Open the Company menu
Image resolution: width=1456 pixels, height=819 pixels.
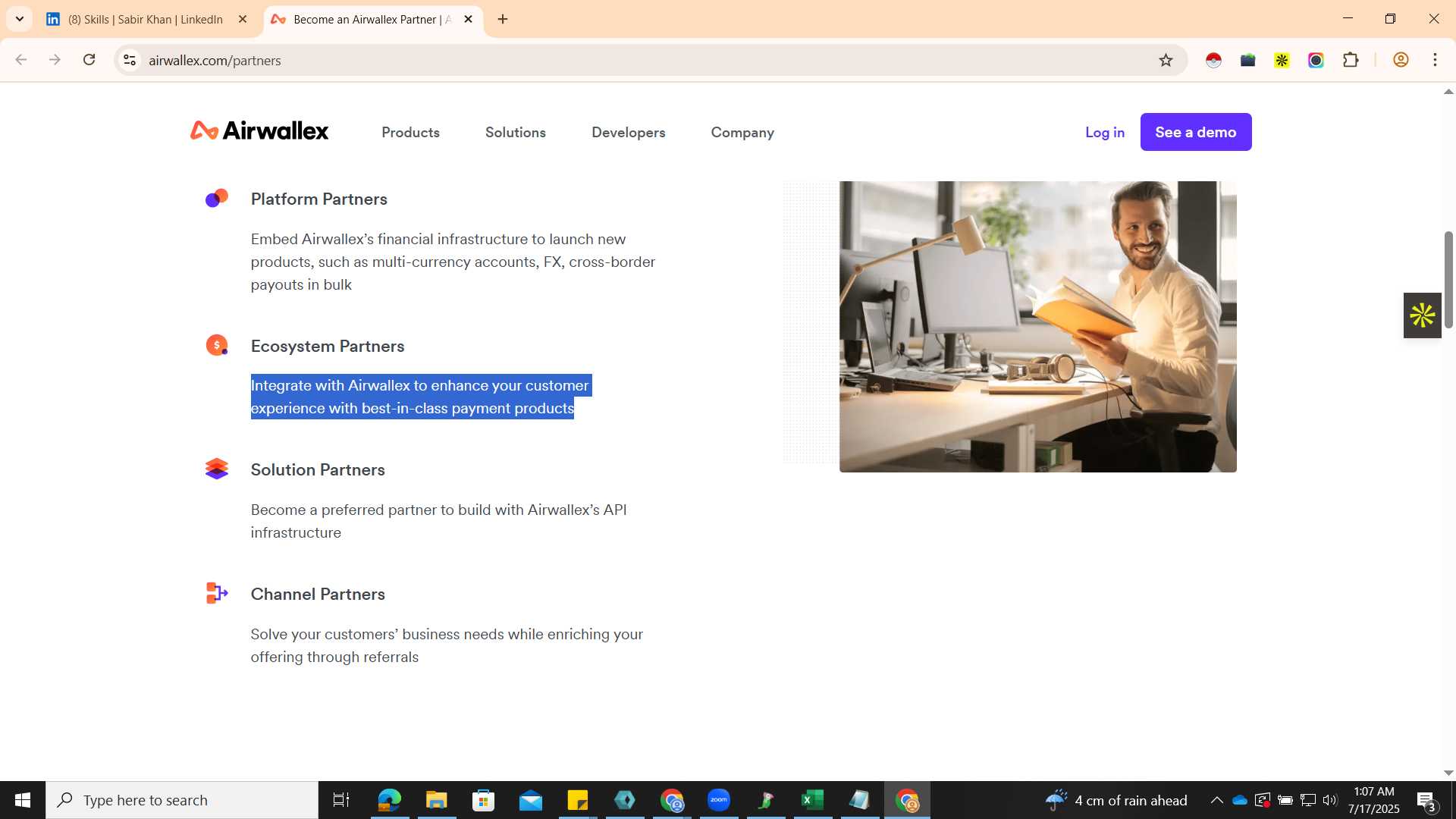(742, 132)
